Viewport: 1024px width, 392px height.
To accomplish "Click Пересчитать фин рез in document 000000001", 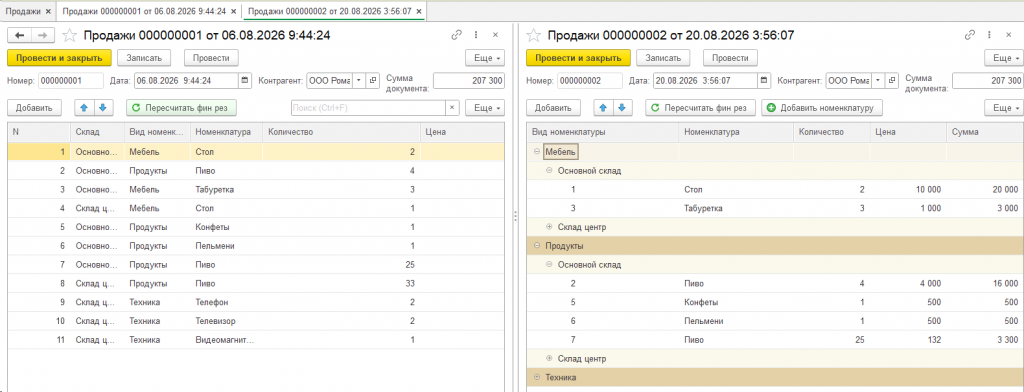I will tap(182, 108).
